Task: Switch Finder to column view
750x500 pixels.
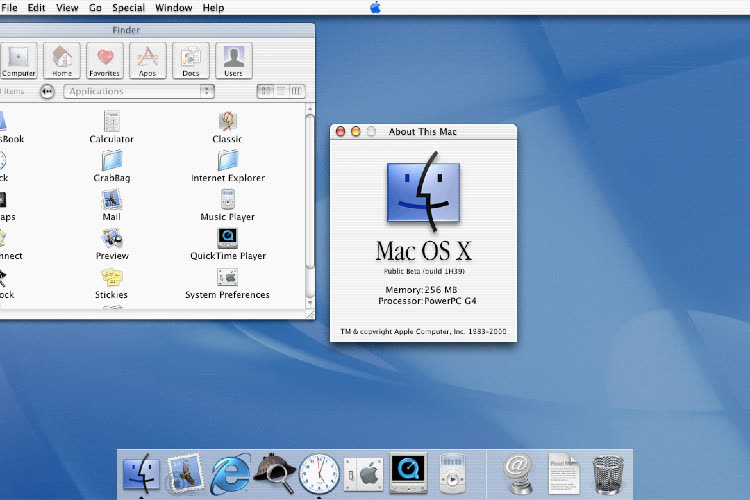Action: (296, 91)
